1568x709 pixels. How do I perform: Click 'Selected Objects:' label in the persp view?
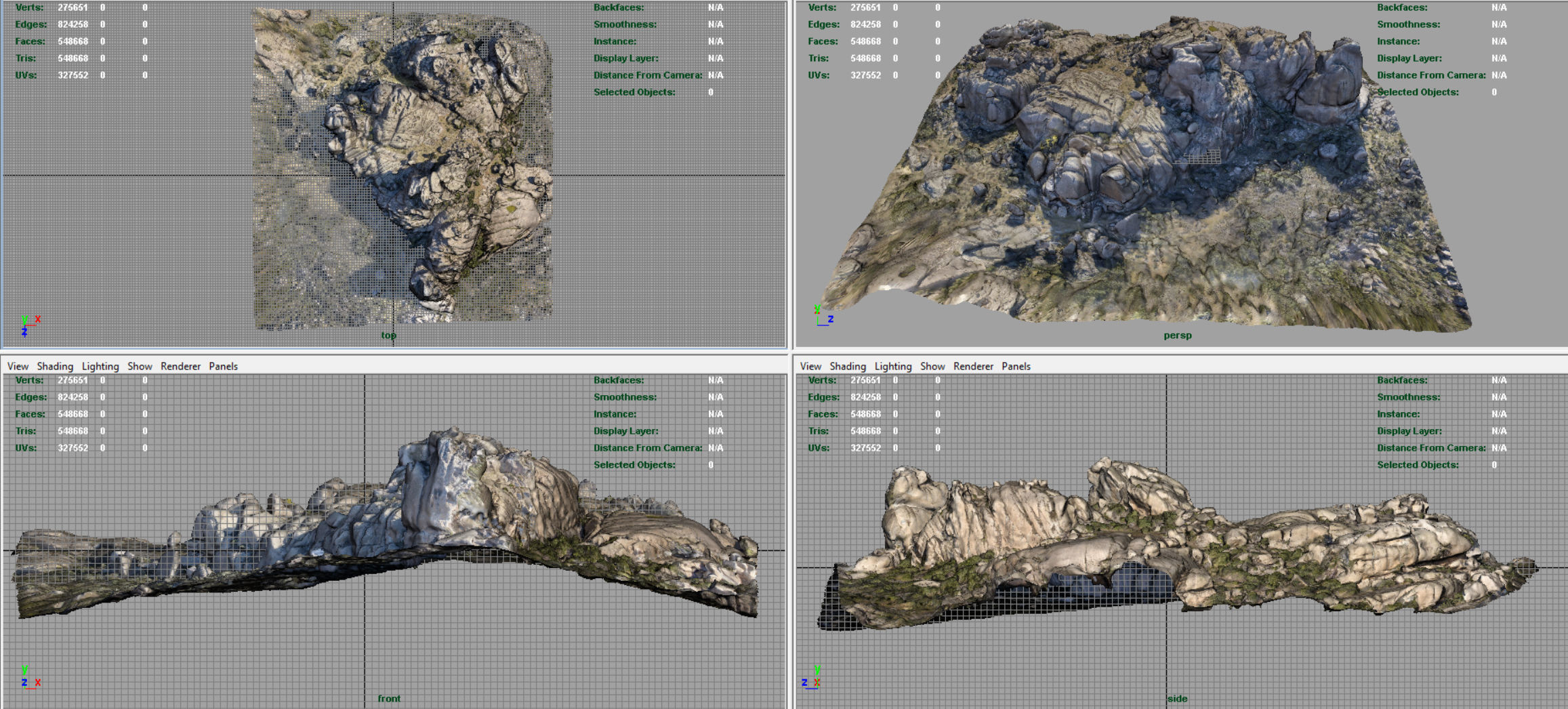tap(1418, 92)
